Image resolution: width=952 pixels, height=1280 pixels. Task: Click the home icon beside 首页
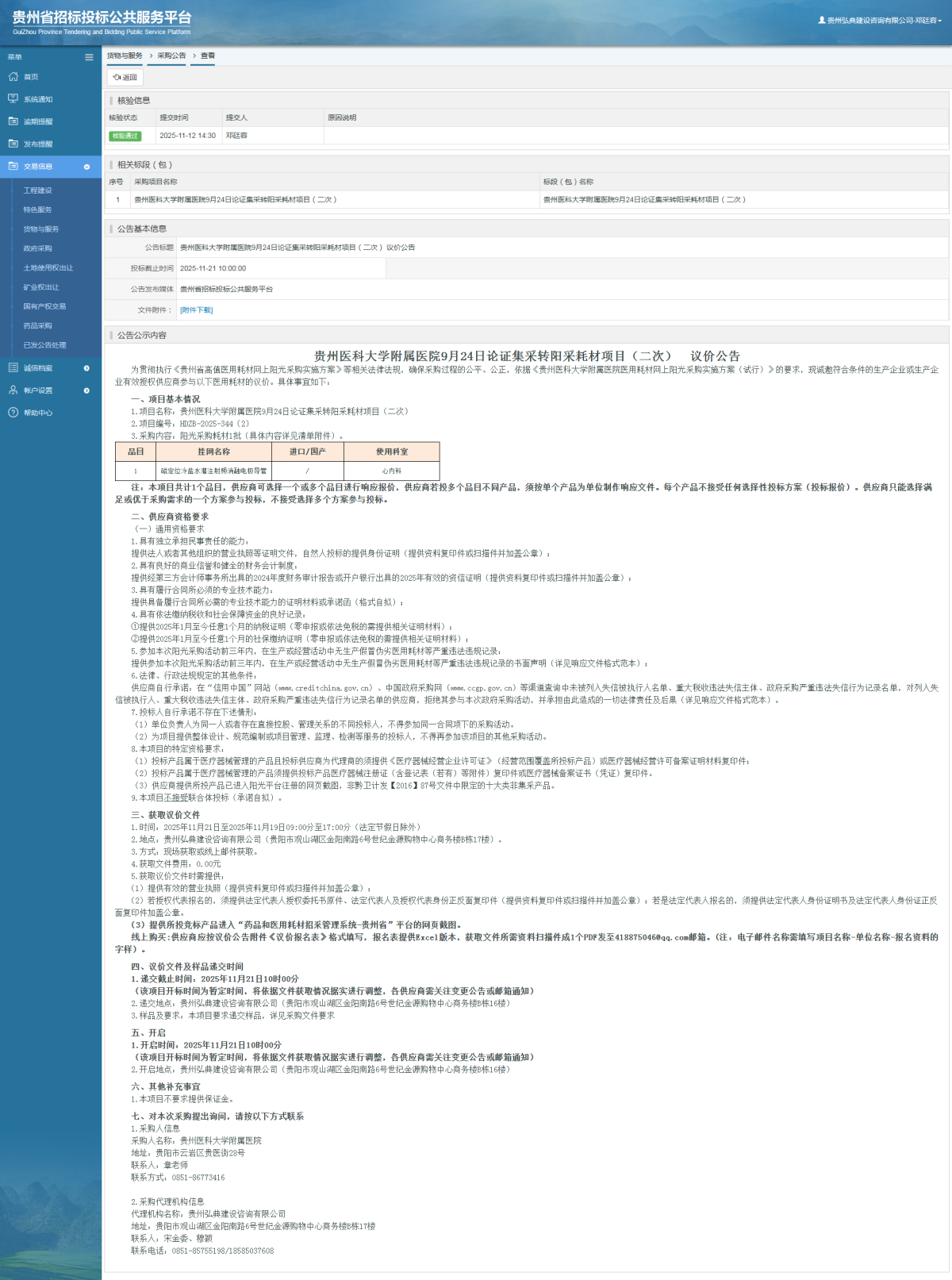(13, 77)
